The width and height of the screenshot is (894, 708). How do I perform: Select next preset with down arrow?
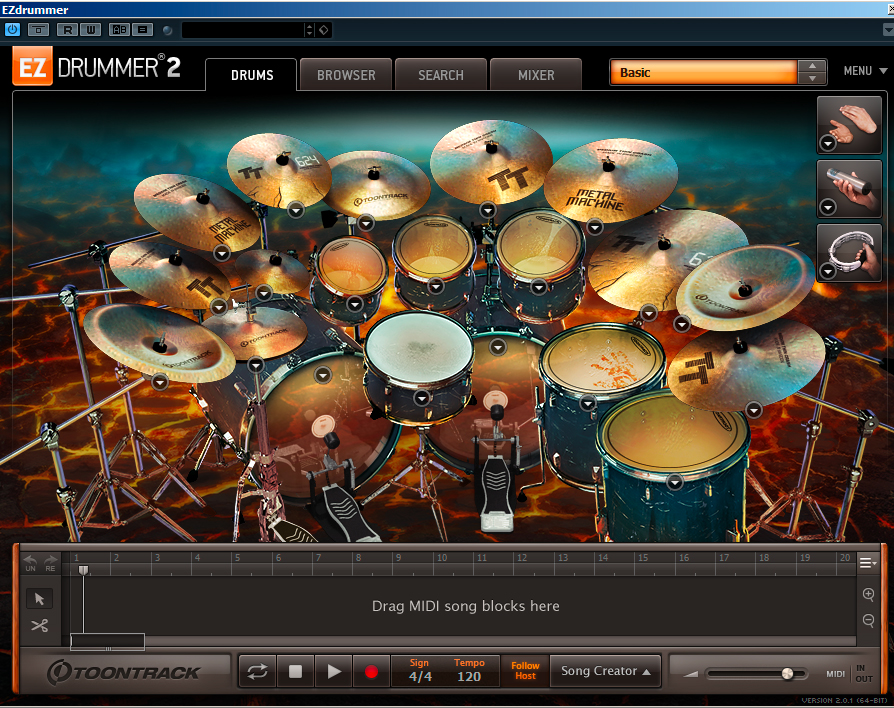pos(812,79)
